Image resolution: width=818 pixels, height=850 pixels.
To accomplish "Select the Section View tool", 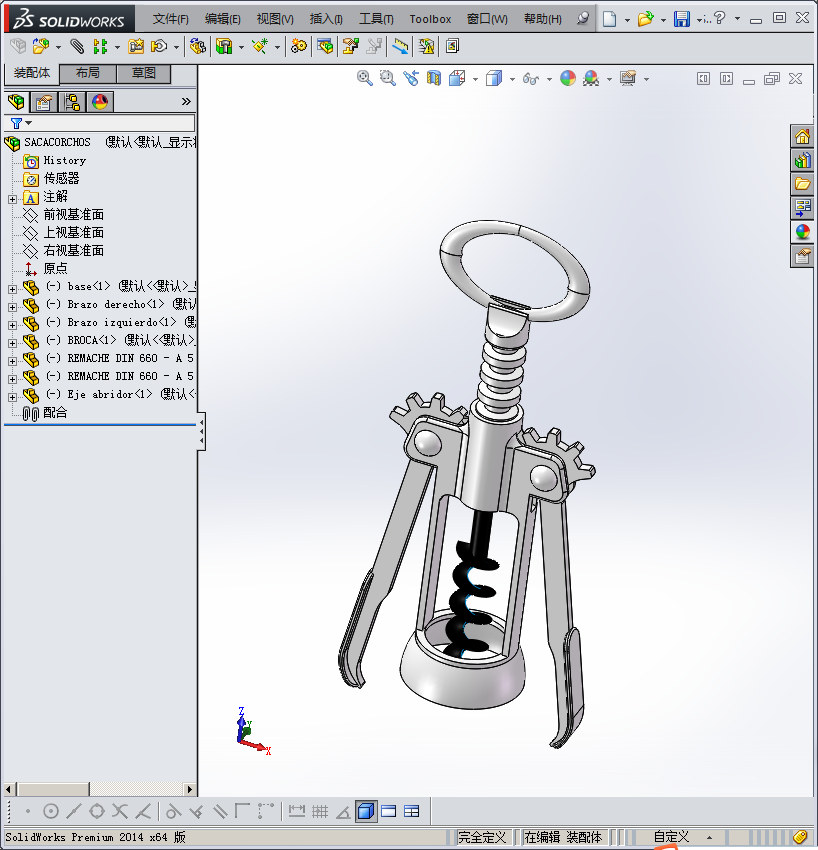I will (433, 78).
